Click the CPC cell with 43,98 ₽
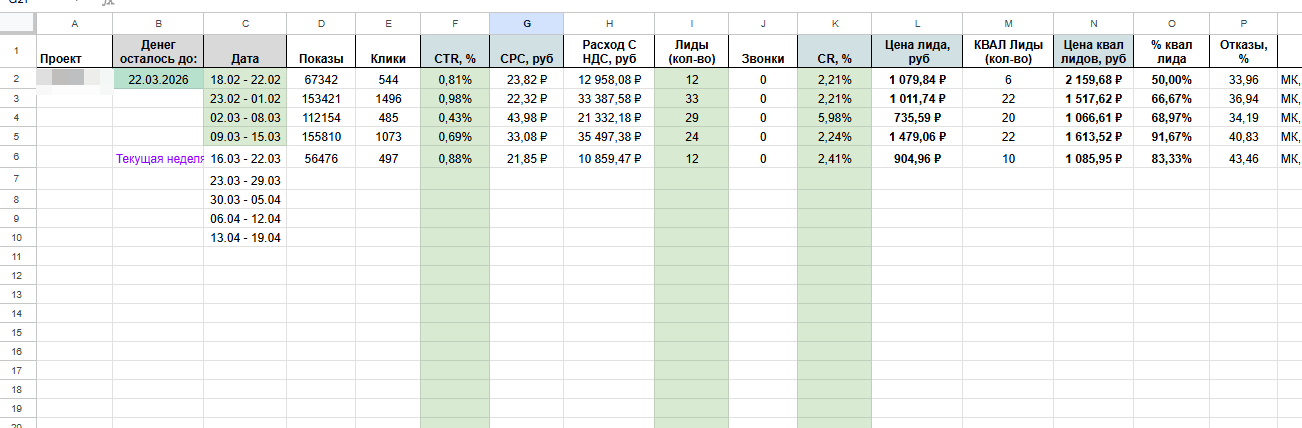 click(x=526, y=118)
